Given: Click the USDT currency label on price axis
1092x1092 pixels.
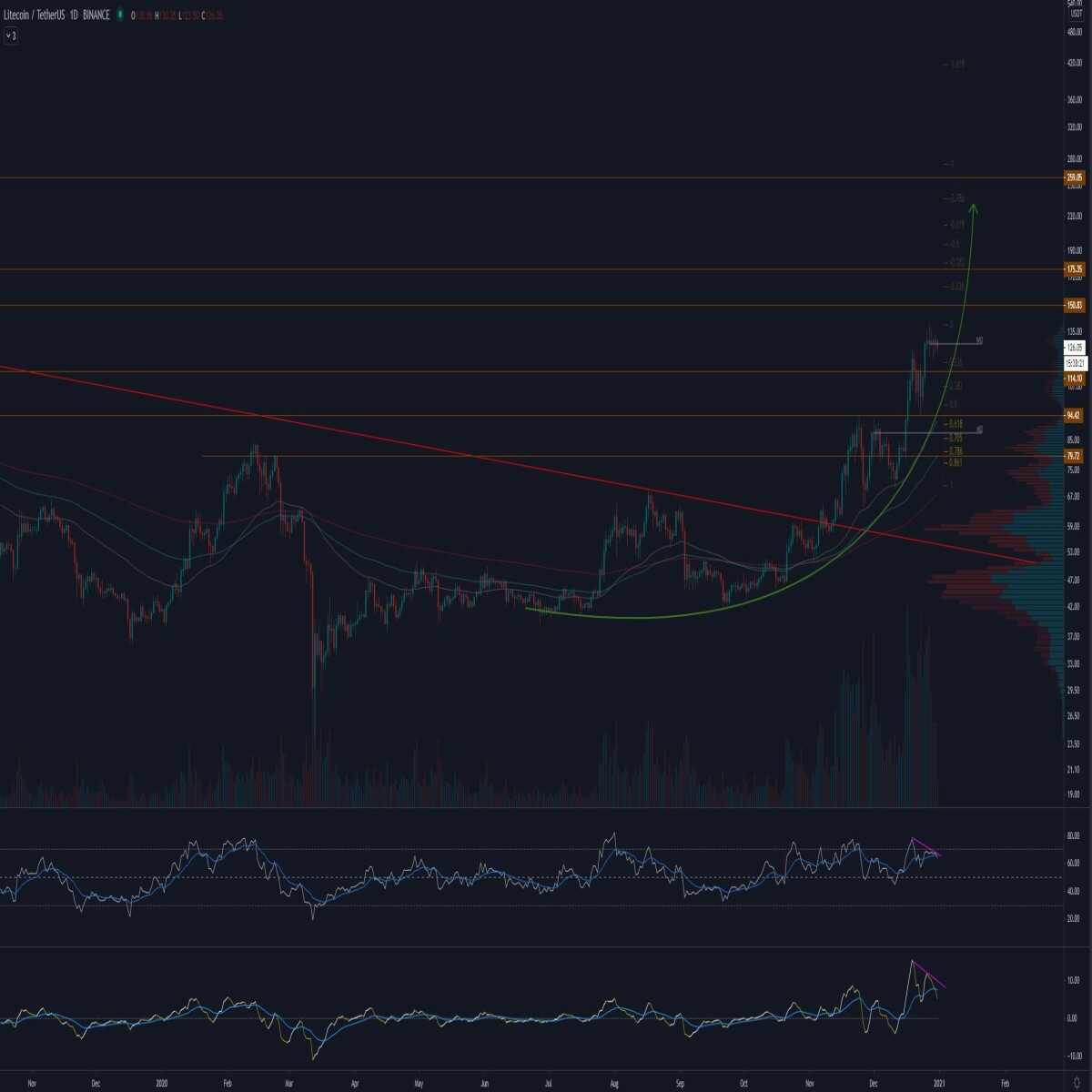Looking at the screenshot, I should point(1076,15).
